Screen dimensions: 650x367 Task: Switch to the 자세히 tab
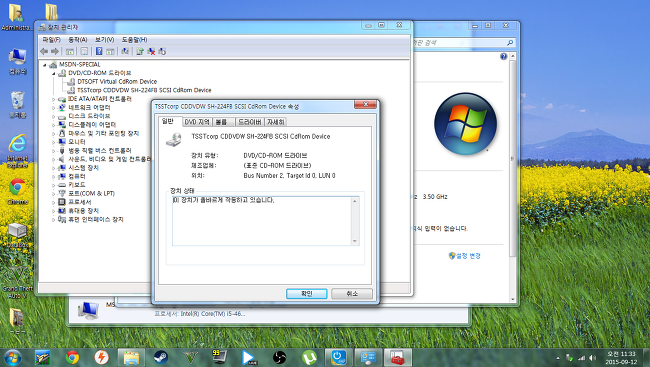tap(276, 122)
